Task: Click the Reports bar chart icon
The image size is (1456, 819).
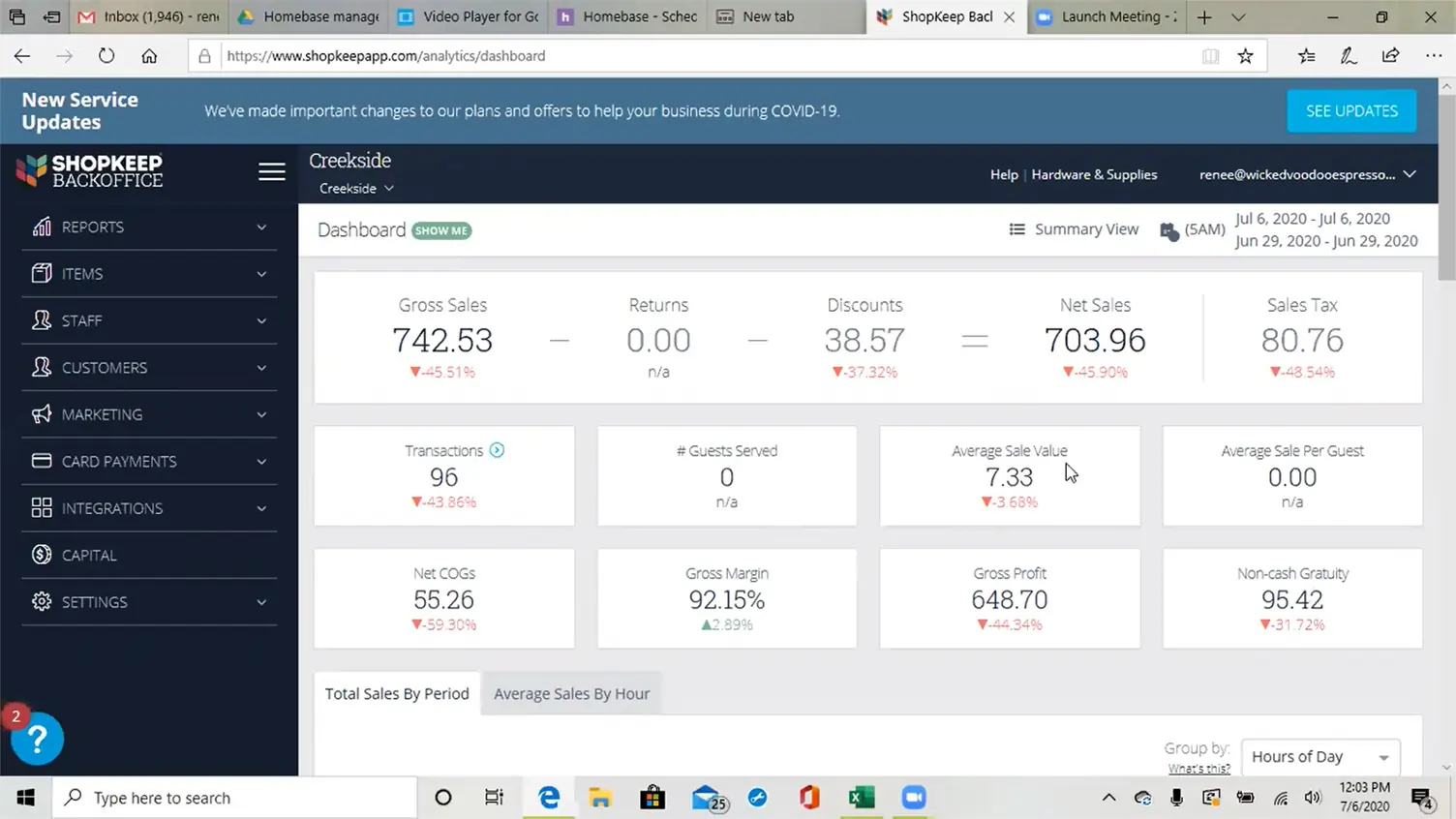Action: tap(42, 227)
